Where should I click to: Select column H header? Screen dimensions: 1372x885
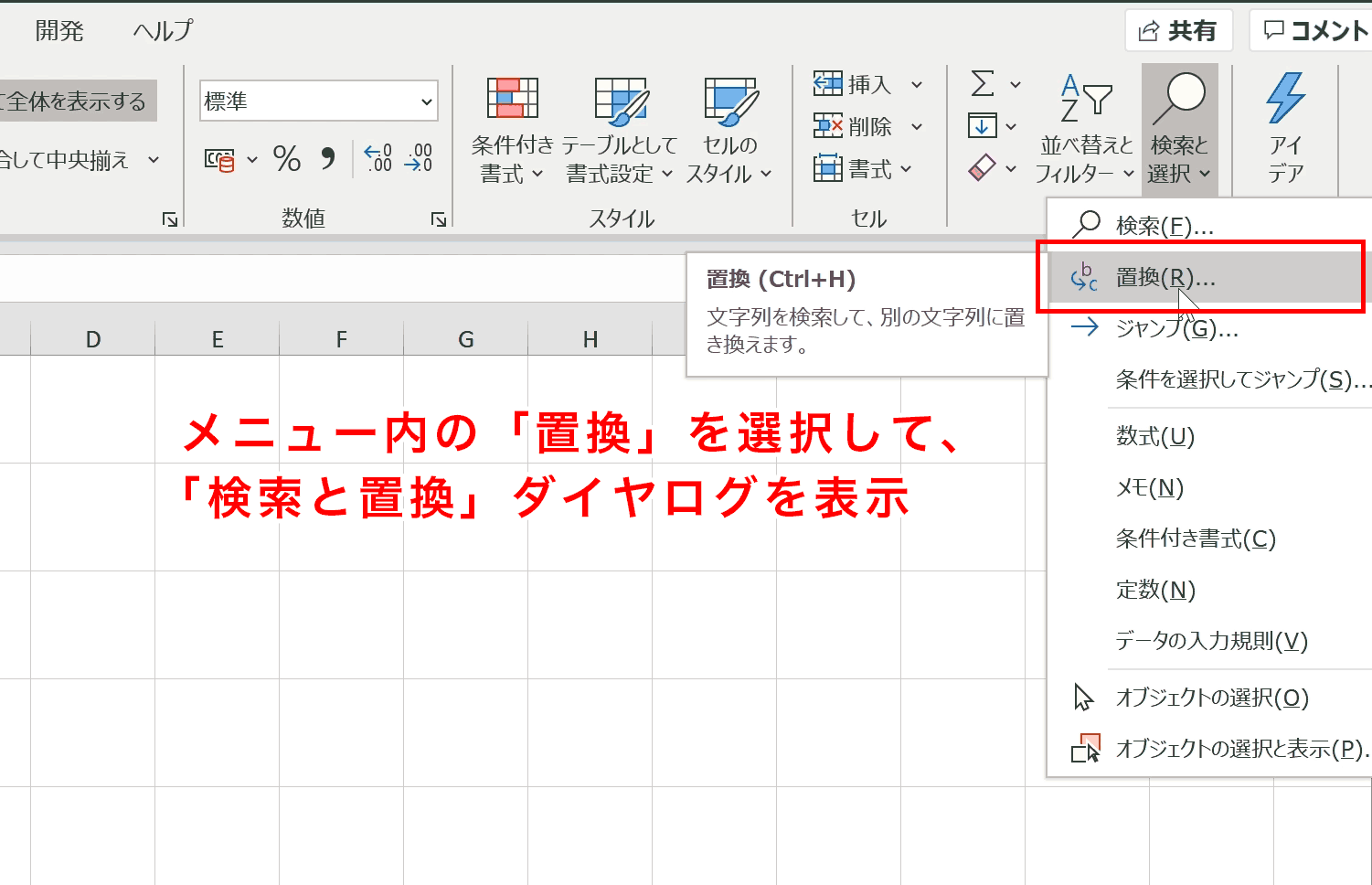[x=590, y=340]
